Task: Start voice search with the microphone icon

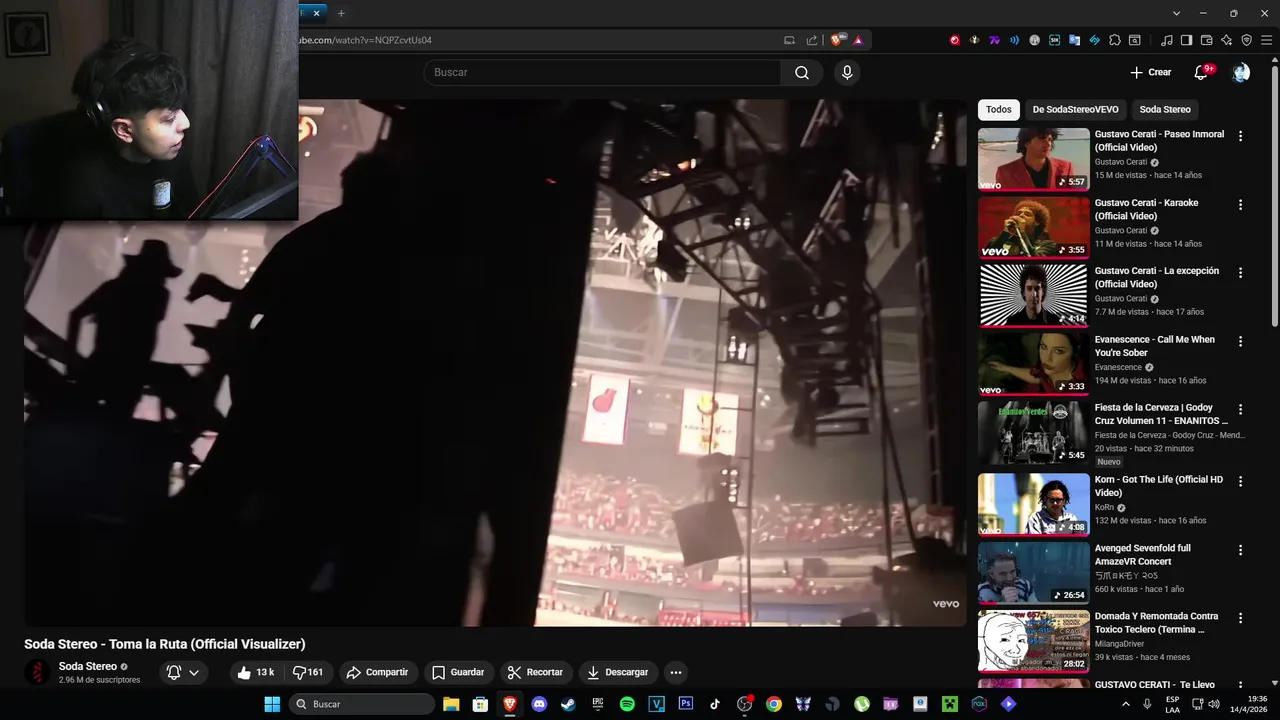Action: 847,72
